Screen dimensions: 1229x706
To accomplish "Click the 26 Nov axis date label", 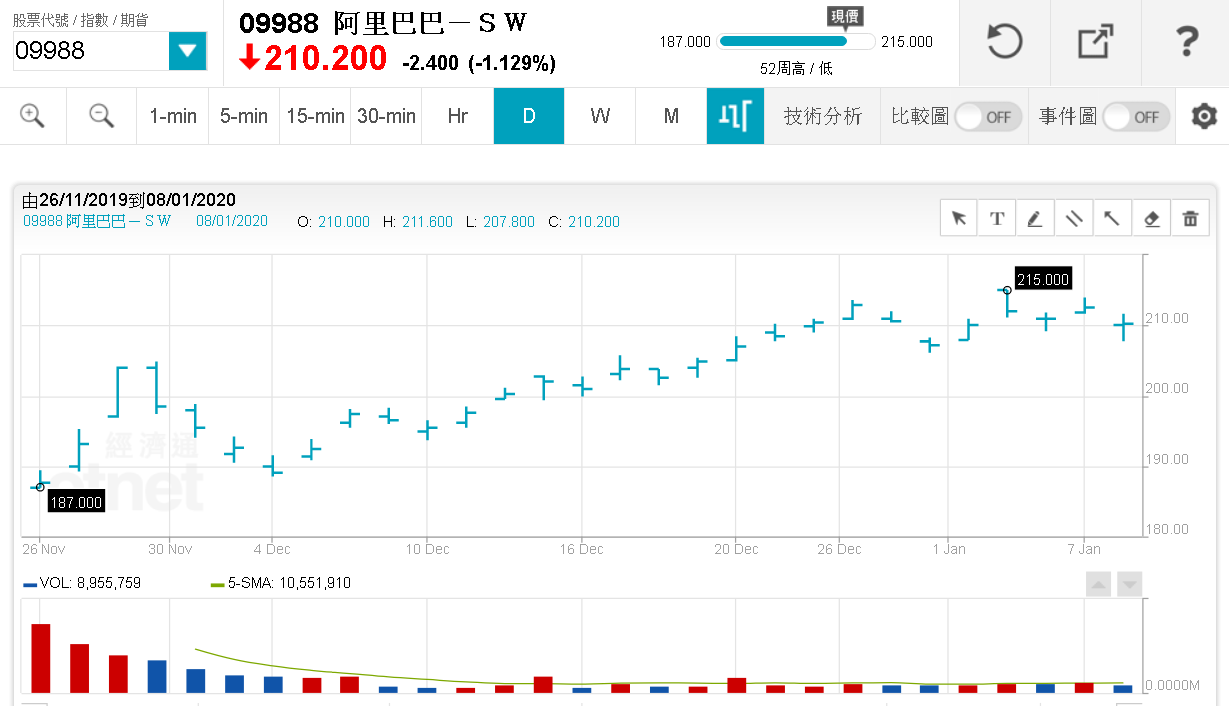I will pyautogui.click(x=43, y=549).
